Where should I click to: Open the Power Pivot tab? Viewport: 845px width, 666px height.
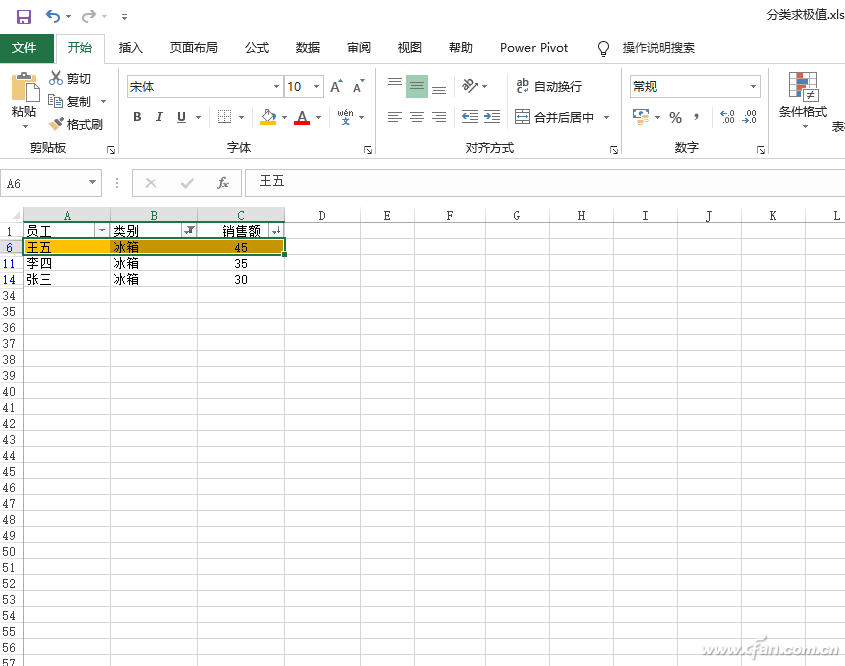click(533, 47)
